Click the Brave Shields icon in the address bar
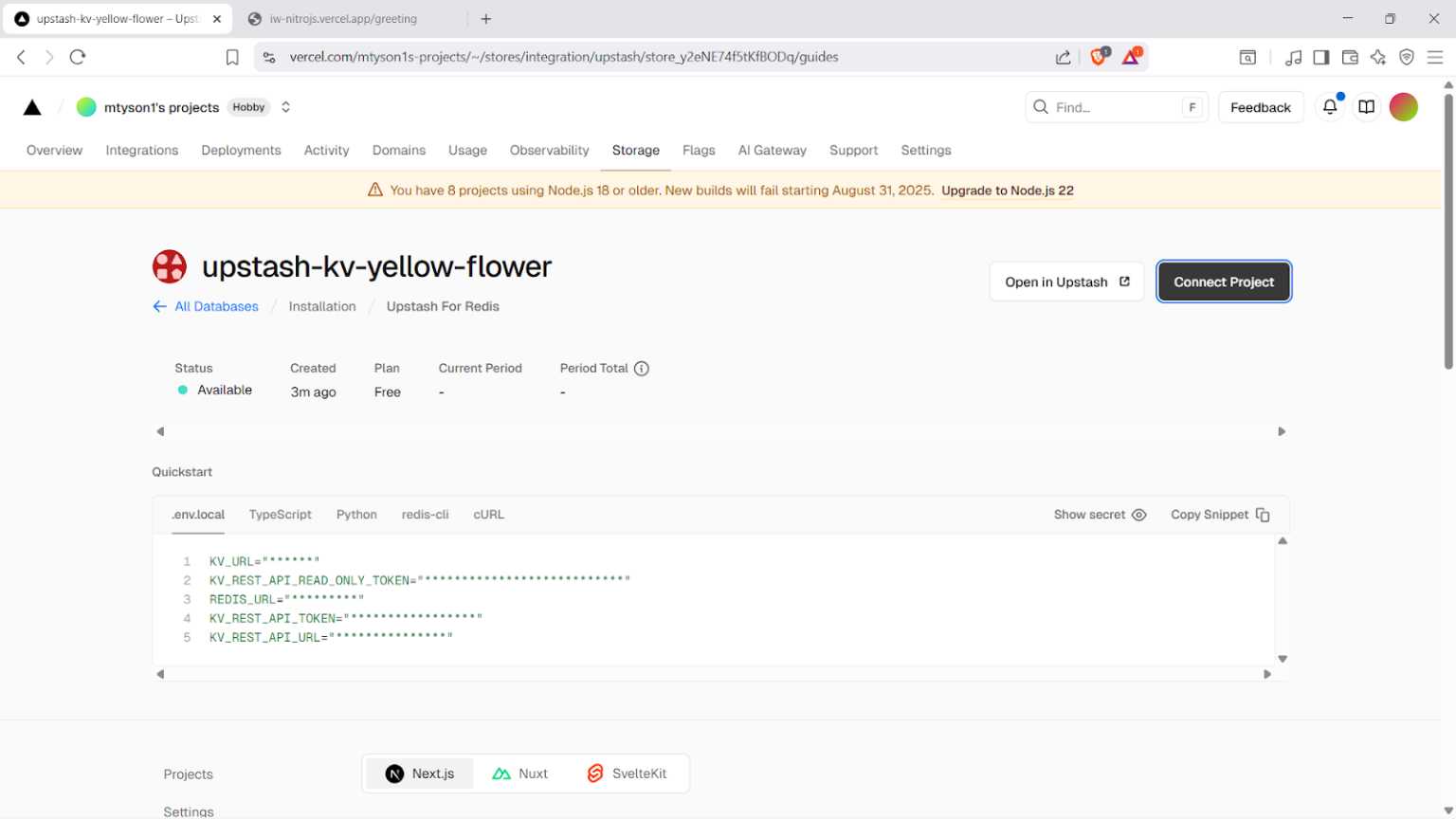The width and height of the screenshot is (1456, 819). [x=1098, y=56]
